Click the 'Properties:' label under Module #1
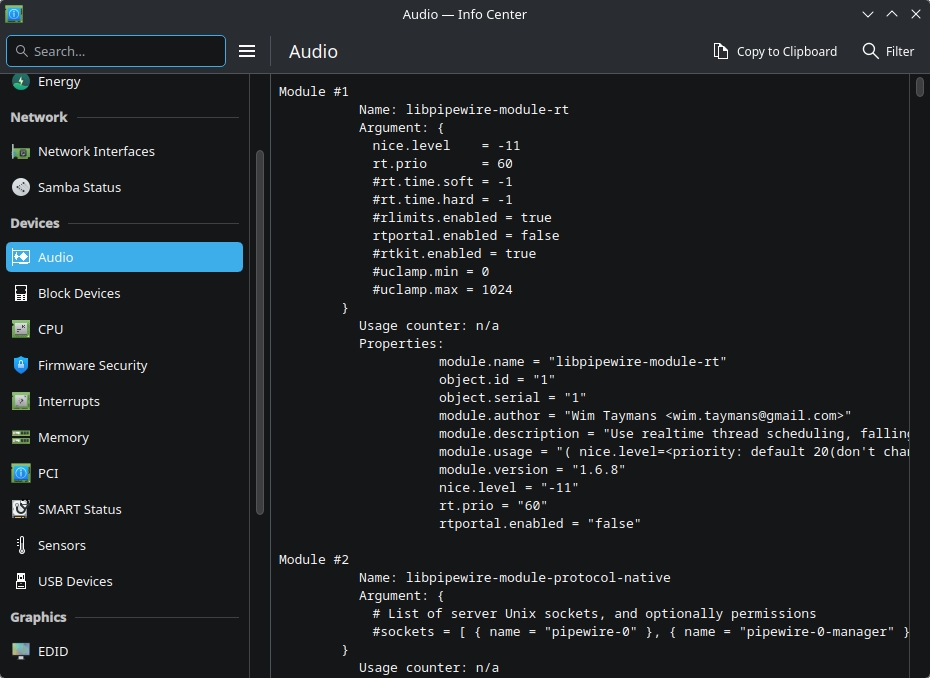930x678 pixels. 401,343
